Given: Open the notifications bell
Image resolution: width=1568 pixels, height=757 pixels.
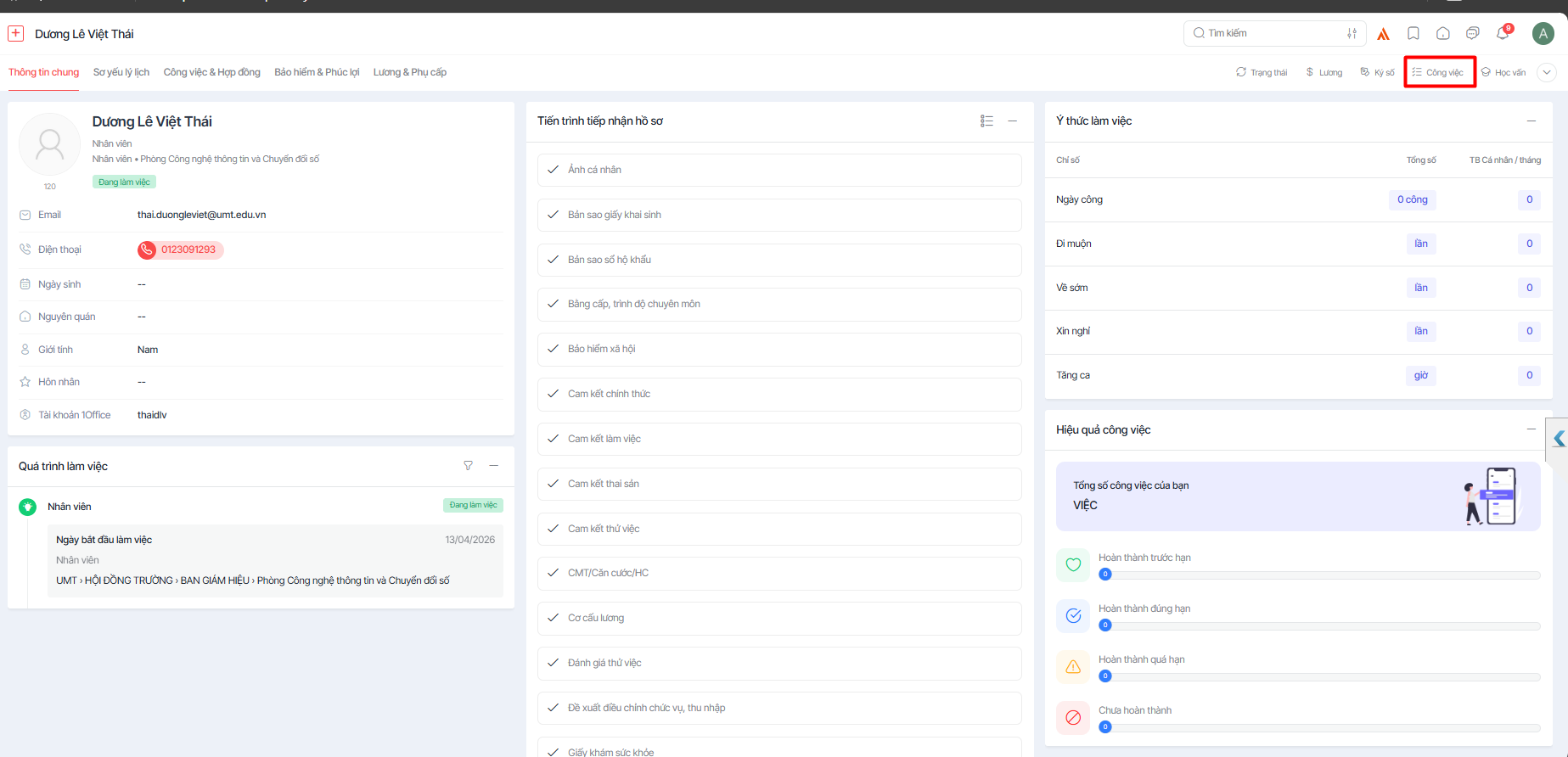Looking at the screenshot, I should pyautogui.click(x=1502, y=34).
